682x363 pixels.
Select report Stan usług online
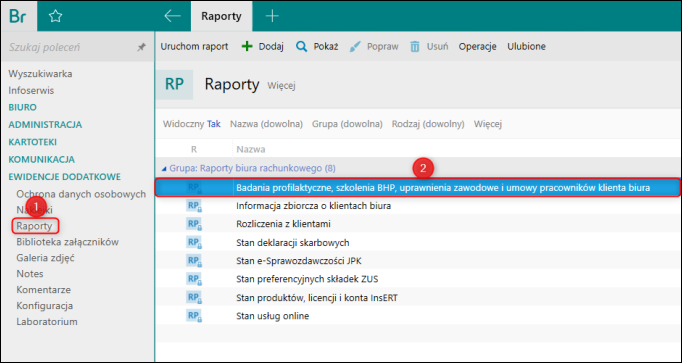(417, 316)
